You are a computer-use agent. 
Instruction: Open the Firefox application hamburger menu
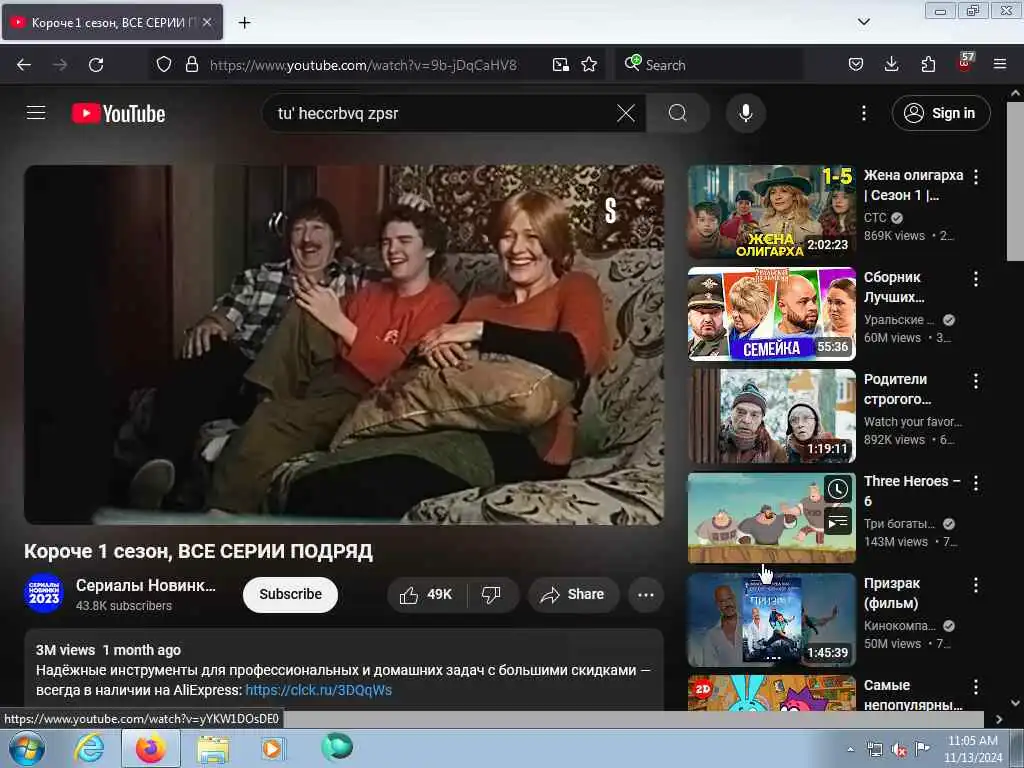coord(1000,65)
